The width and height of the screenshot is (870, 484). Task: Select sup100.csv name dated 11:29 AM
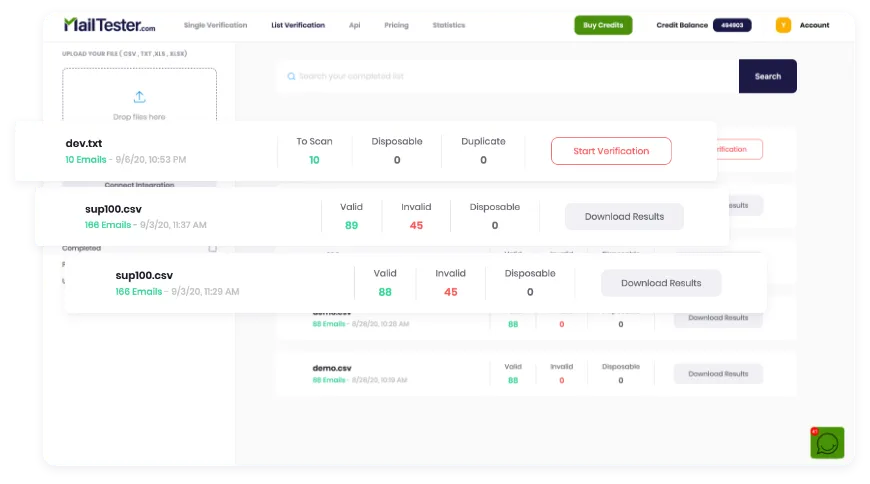coord(144,275)
